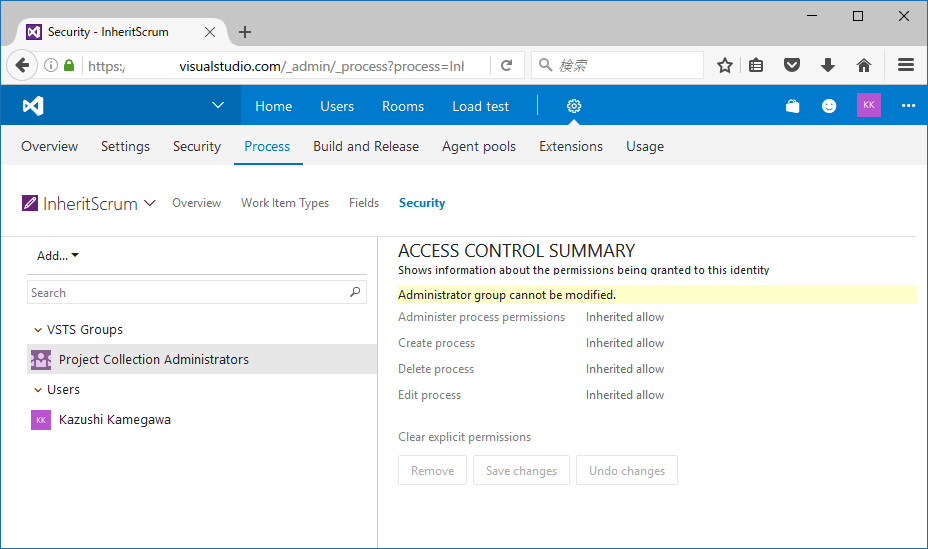Click the feedback smiley face icon

coord(829,106)
